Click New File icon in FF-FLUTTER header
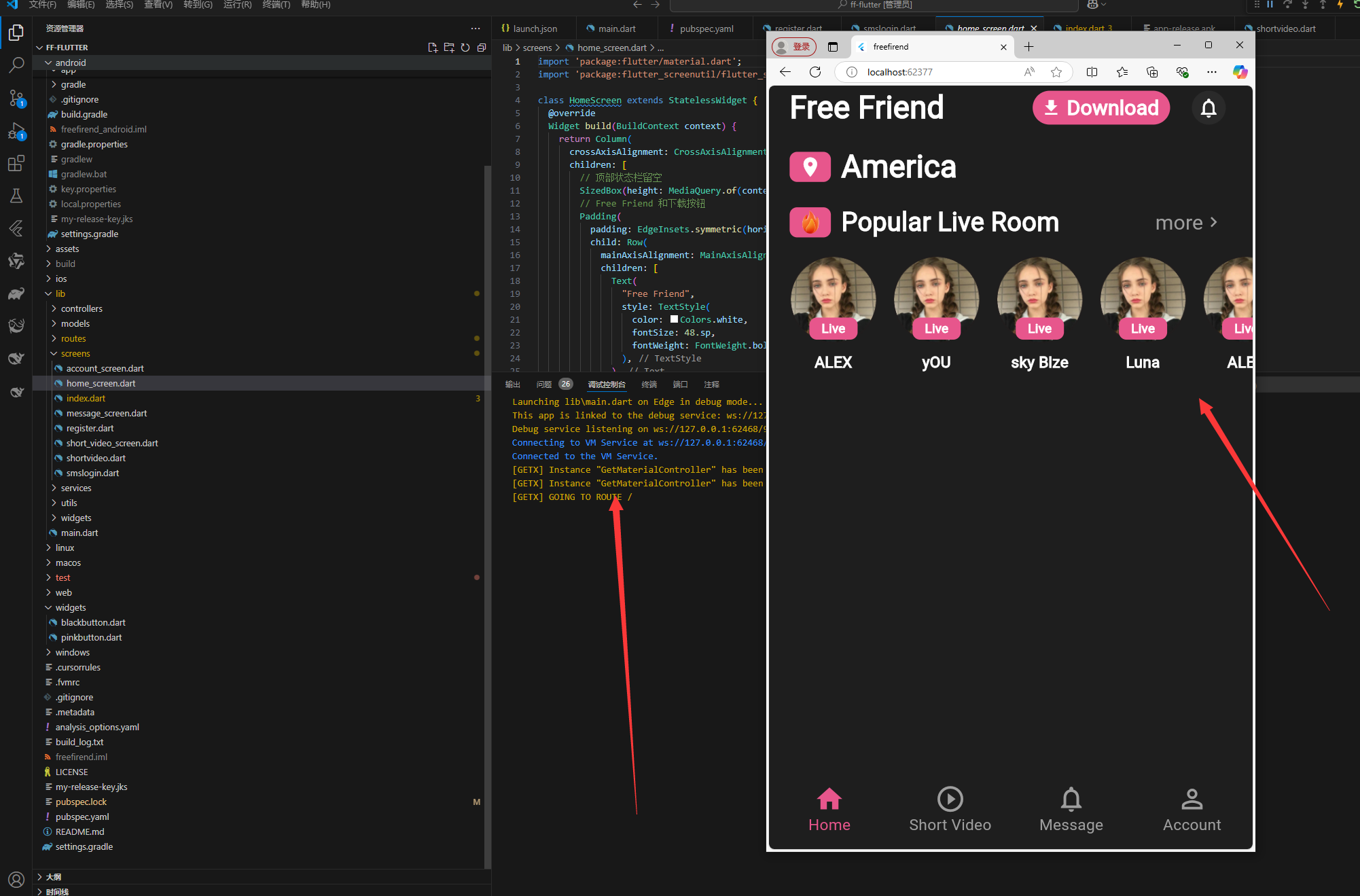Viewport: 1360px width, 896px height. (x=432, y=48)
